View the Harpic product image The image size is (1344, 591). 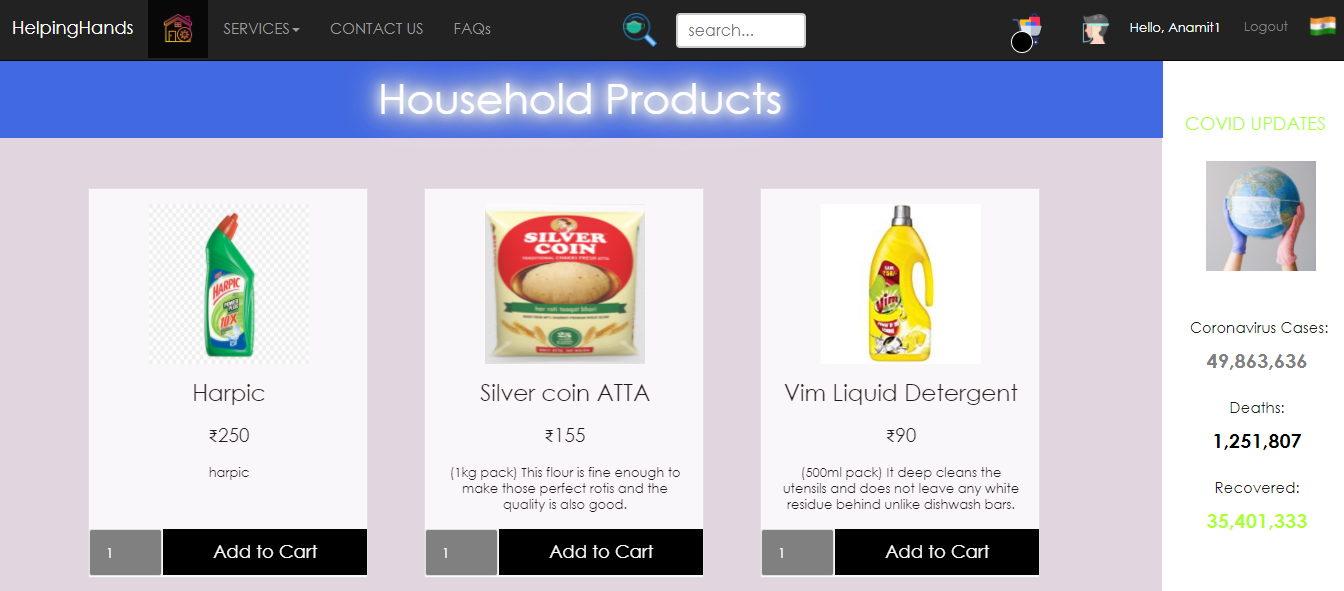[228, 283]
